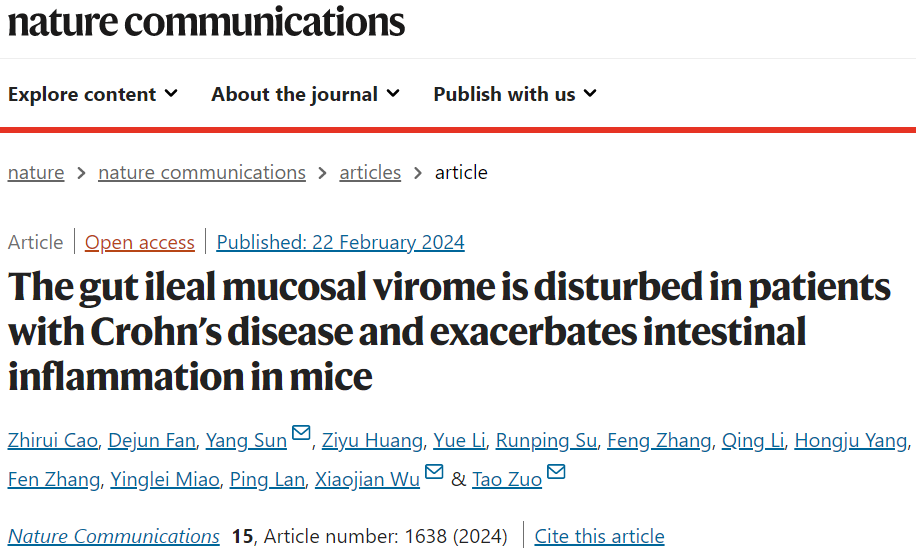Screen dimensions: 916x553
Task: Open the About the journal menu
Action: point(306,94)
